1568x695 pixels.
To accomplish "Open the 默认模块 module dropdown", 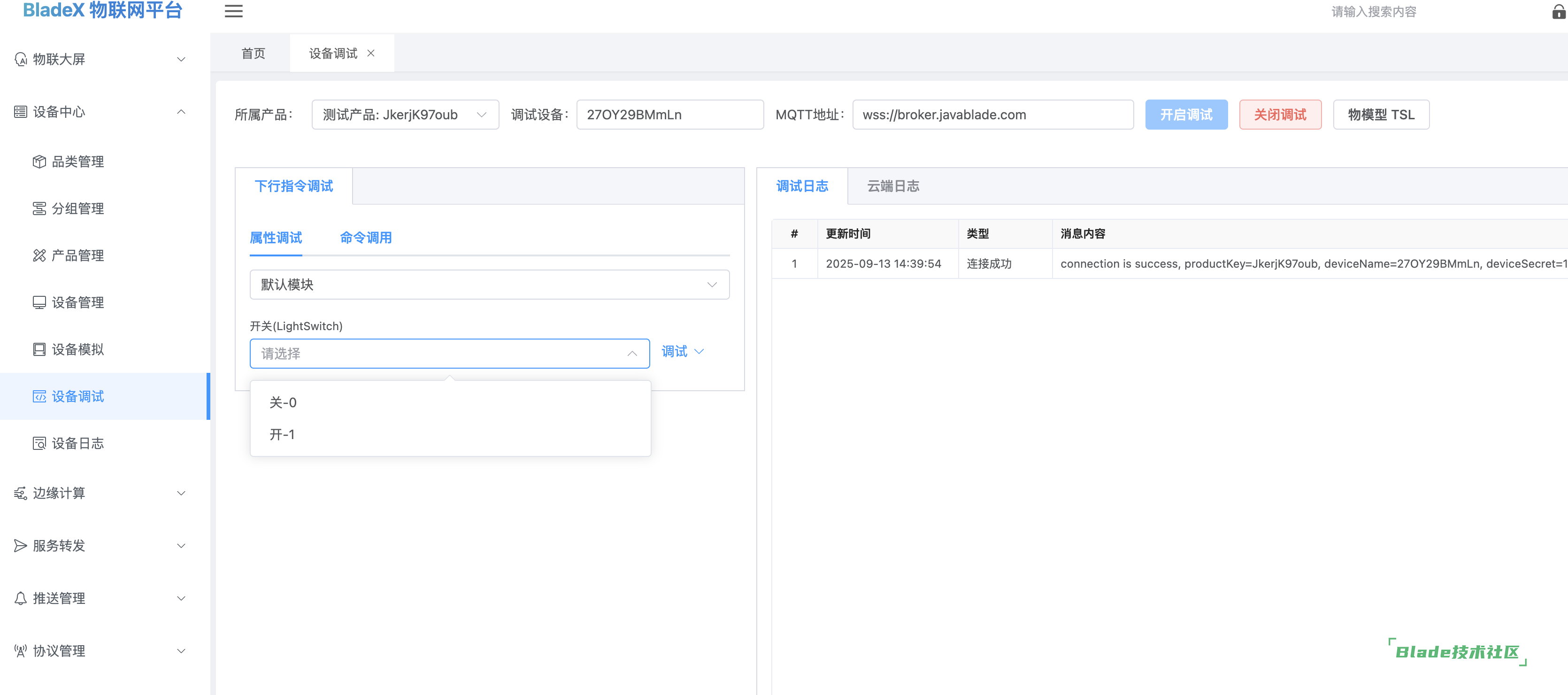I will pos(489,285).
